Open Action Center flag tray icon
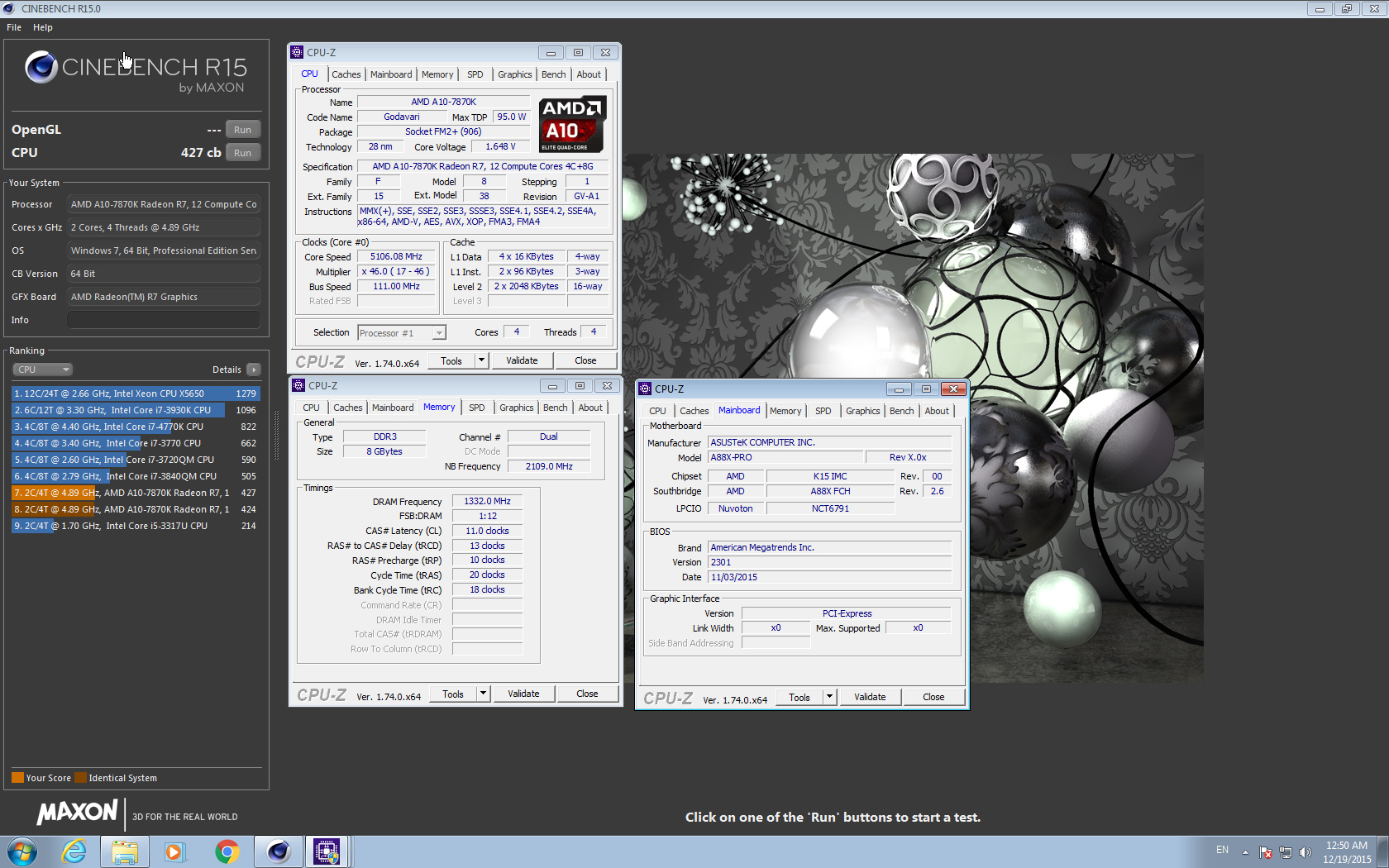Screen dimensions: 1389x868 [1266, 851]
